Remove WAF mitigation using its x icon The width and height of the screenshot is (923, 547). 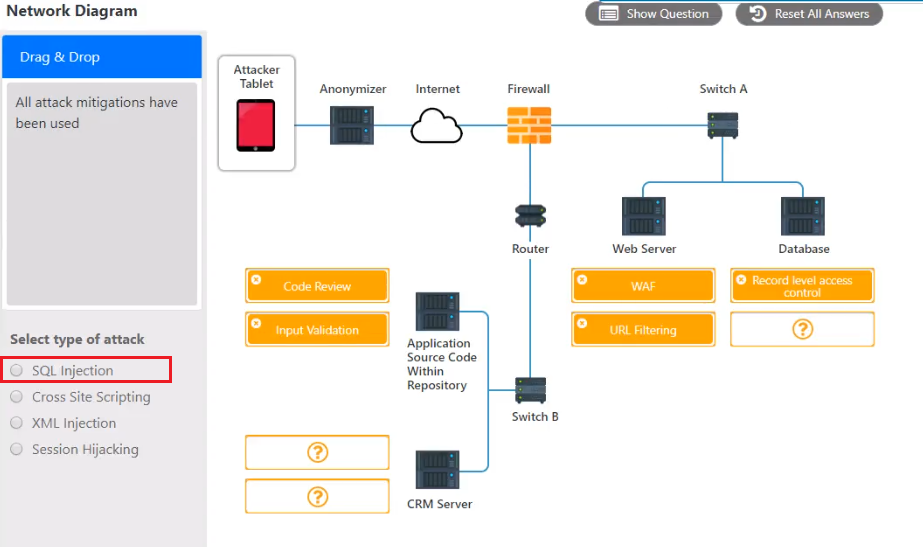[x=582, y=280]
